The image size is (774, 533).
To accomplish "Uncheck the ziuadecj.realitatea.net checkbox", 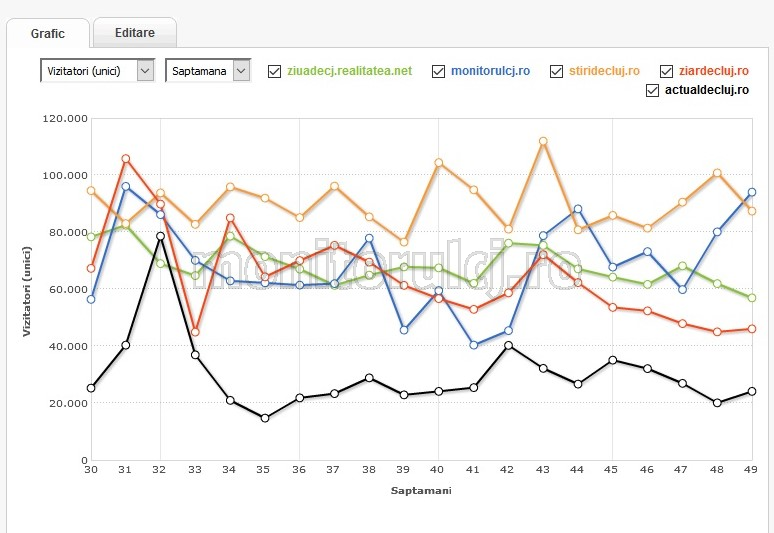I will (274, 71).
